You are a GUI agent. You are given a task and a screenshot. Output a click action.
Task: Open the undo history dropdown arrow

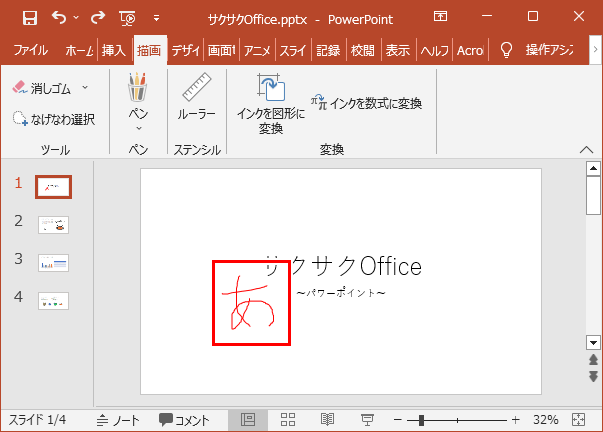[x=76, y=17]
